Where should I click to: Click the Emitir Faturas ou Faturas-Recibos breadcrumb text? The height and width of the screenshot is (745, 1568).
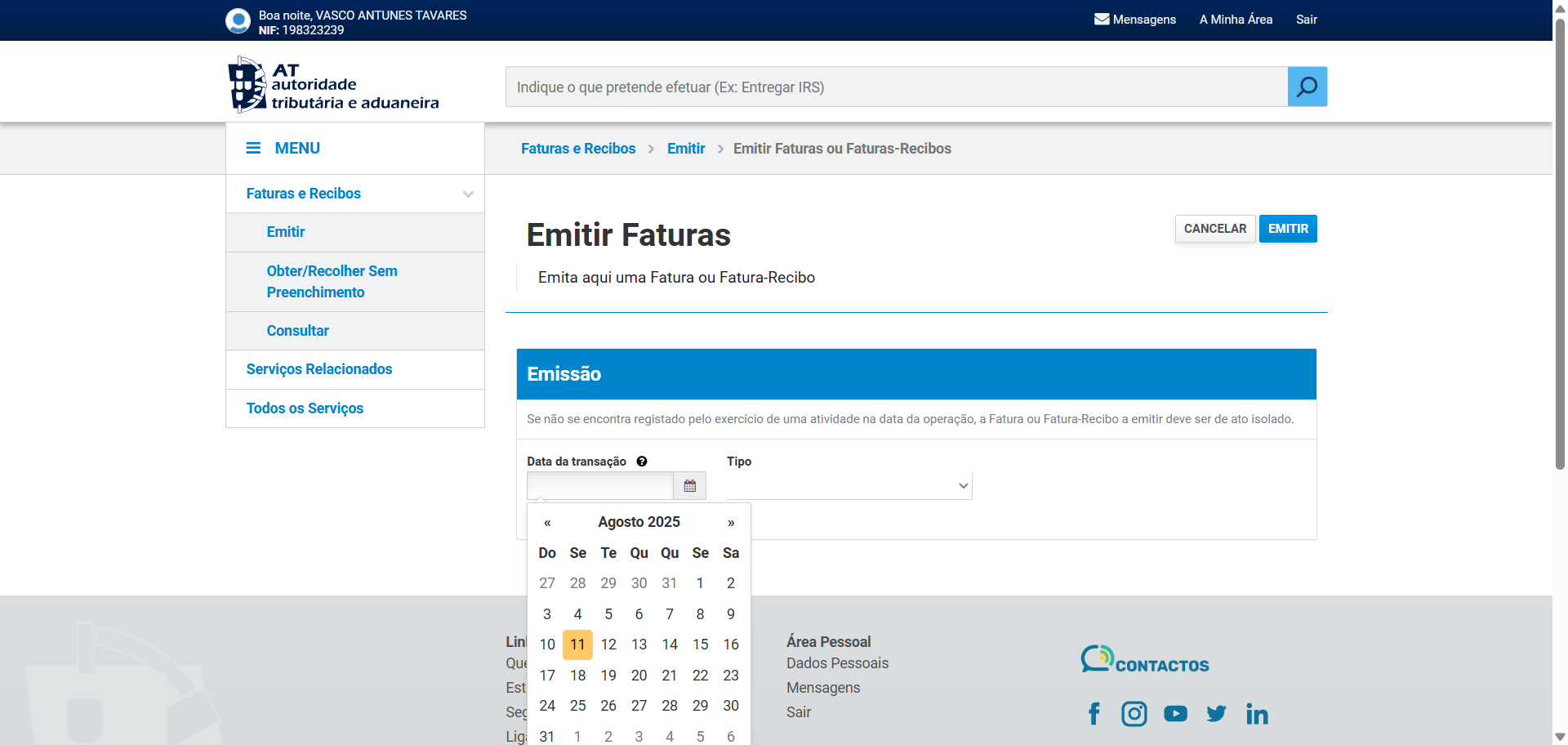pos(842,149)
